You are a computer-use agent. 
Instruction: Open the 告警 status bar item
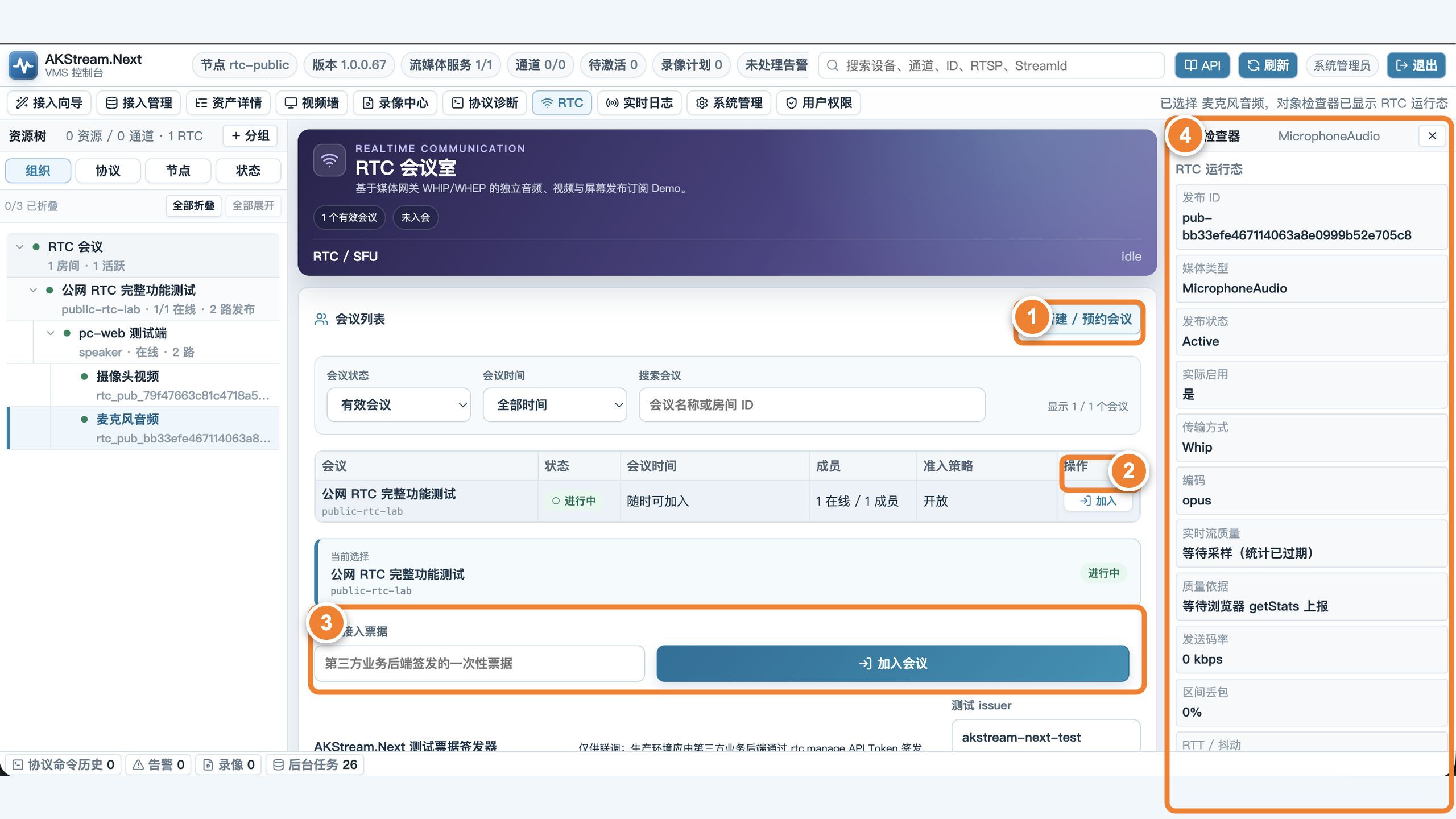pyautogui.click(x=159, y=765)
